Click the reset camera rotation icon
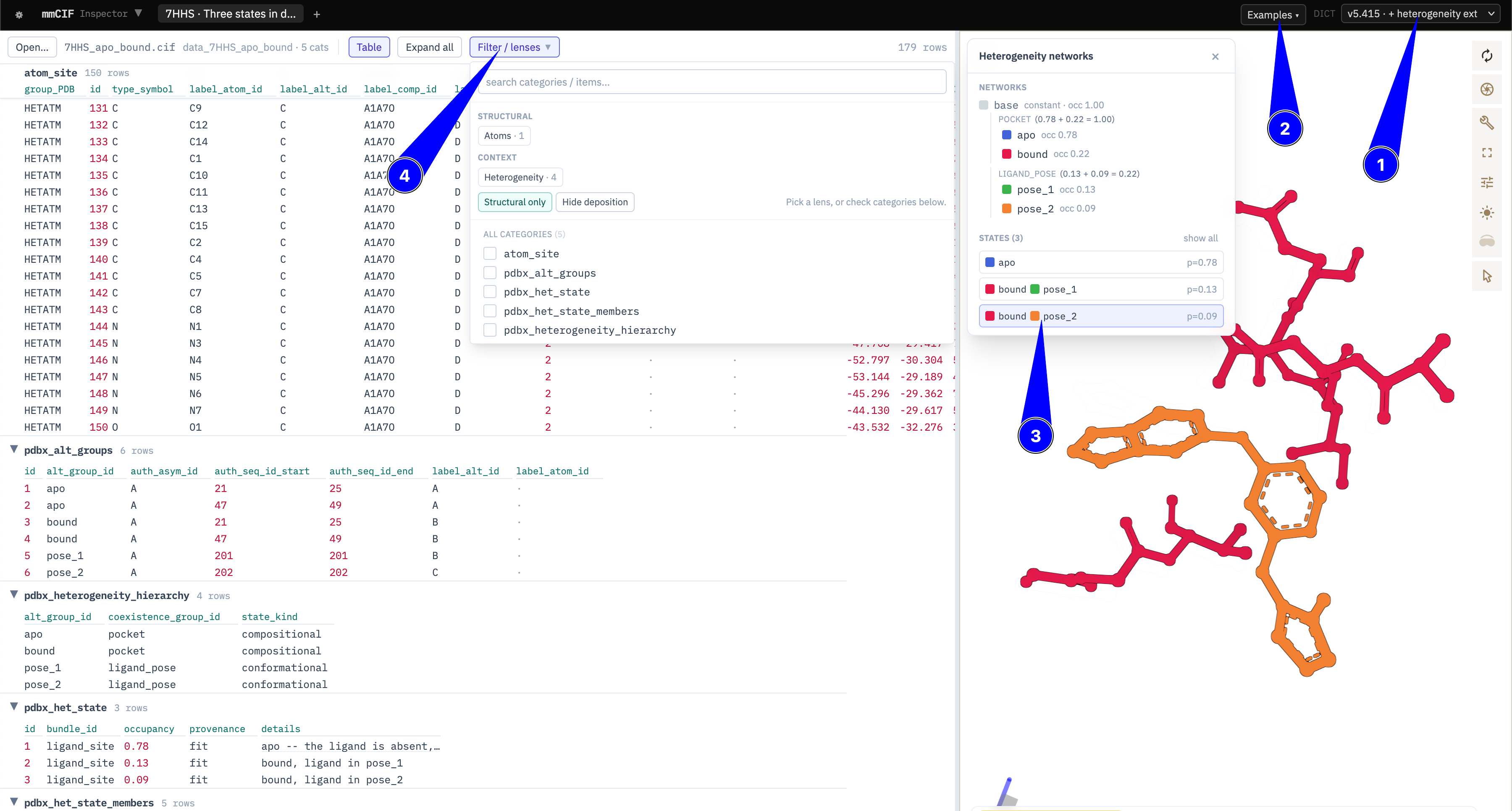 pyautogui.click(x=1486, y=56)
